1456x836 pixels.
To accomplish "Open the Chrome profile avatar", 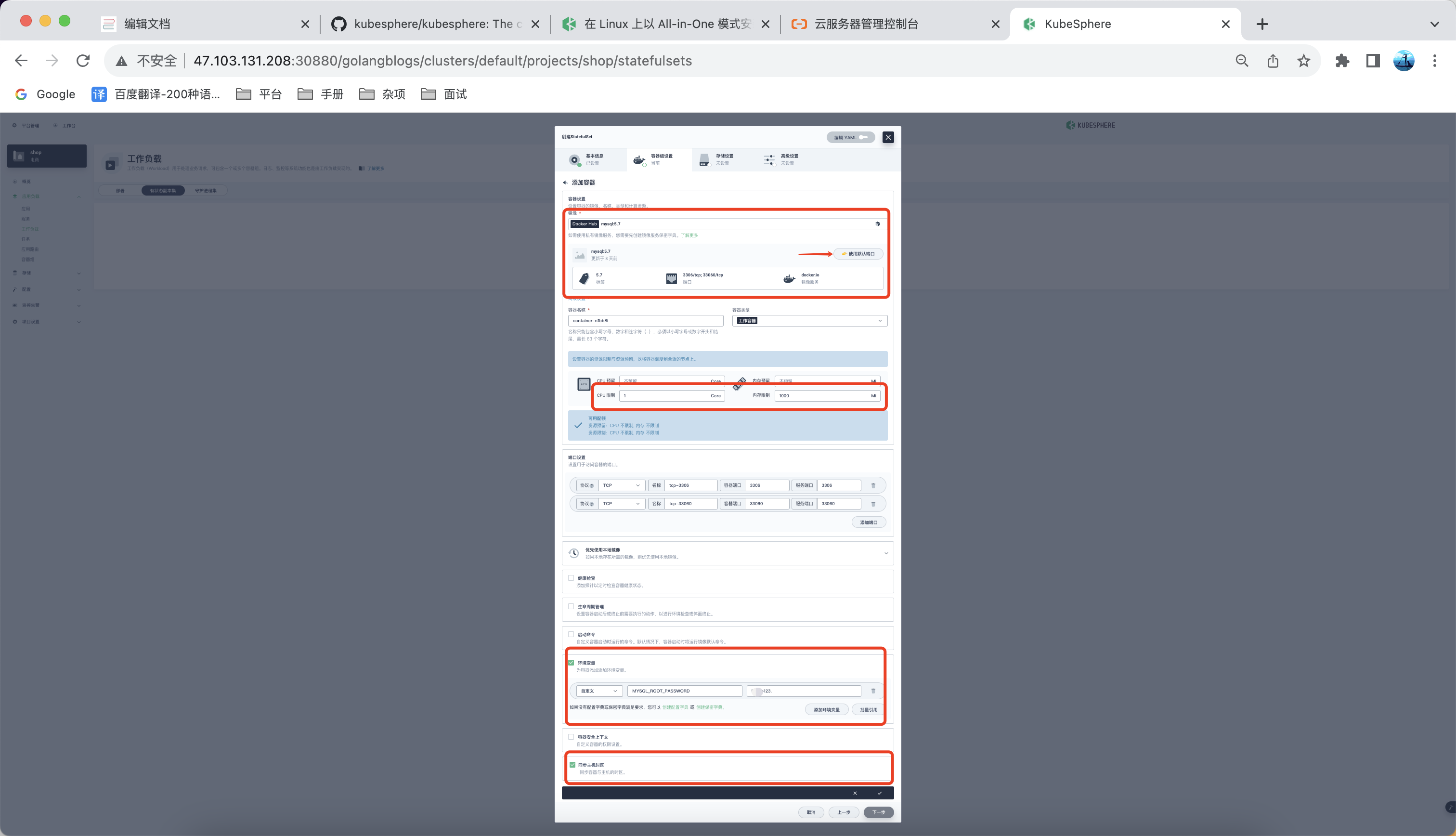I will point(1404,61).
